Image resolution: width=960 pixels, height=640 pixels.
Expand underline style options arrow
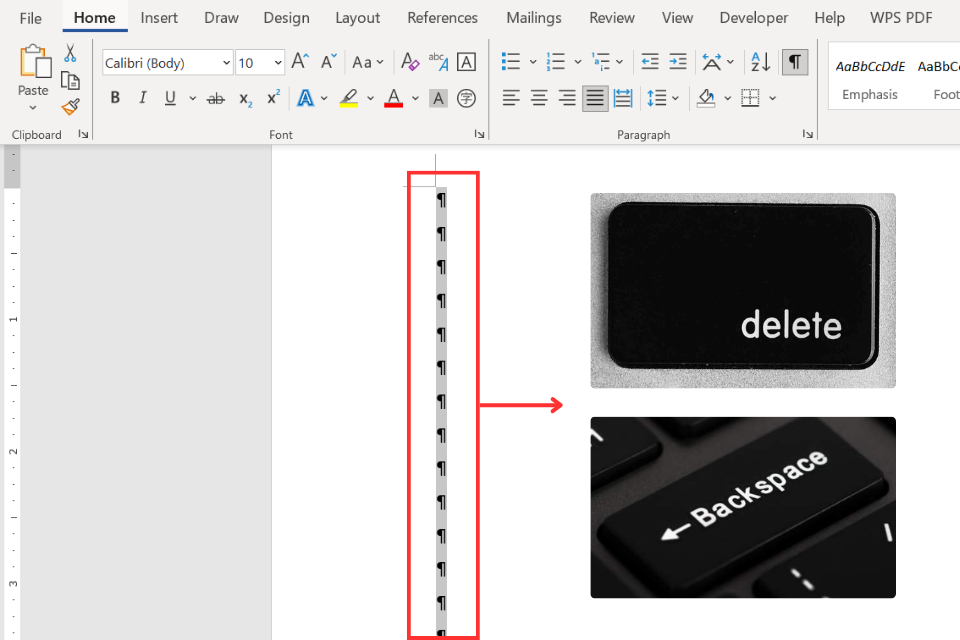click(x=192, y=98)
